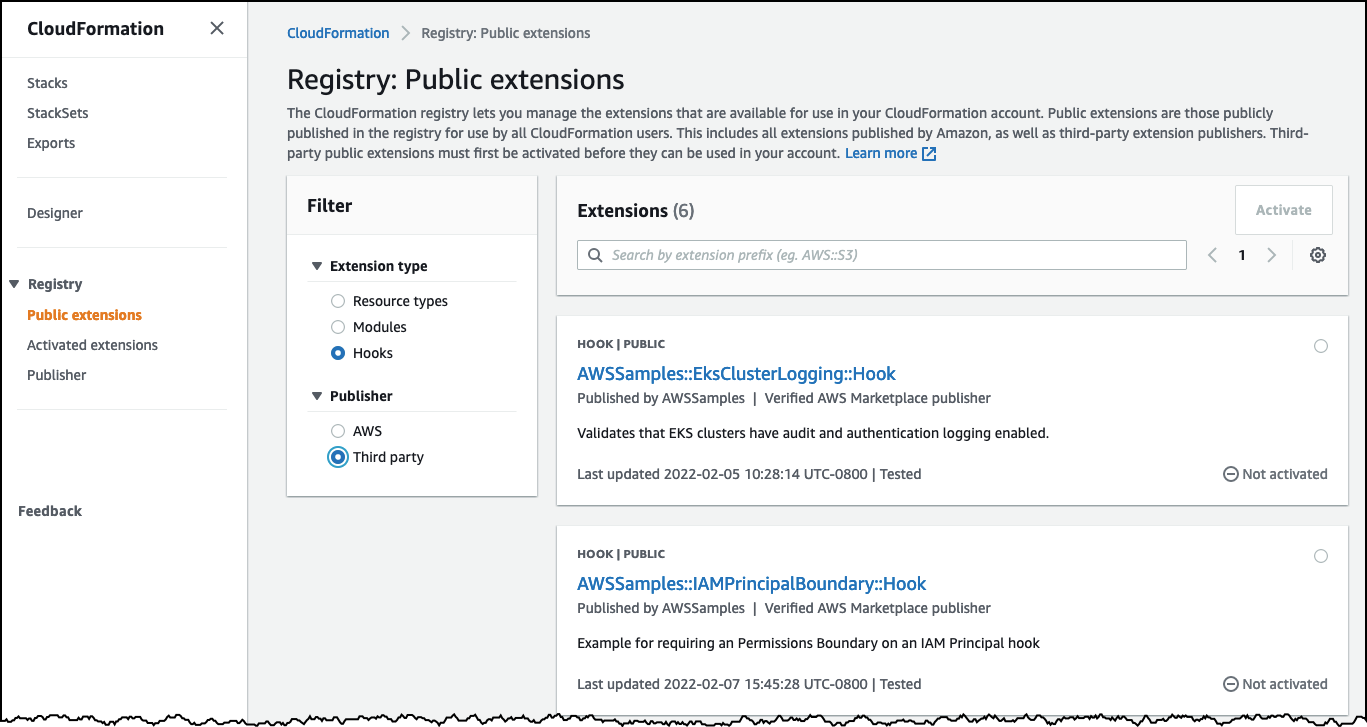Click the Registry: Public extensions page heading
The image size is (1367, 727).
[x=456, y=79]
